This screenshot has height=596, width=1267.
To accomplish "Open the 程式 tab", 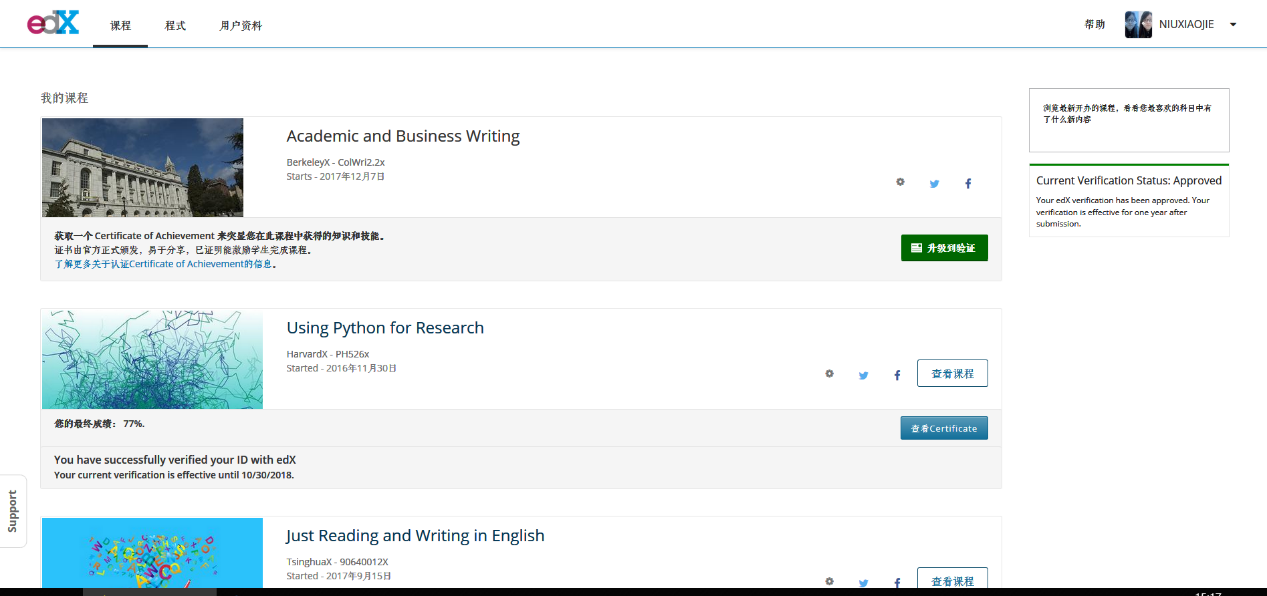I will (x=175, y=25).
